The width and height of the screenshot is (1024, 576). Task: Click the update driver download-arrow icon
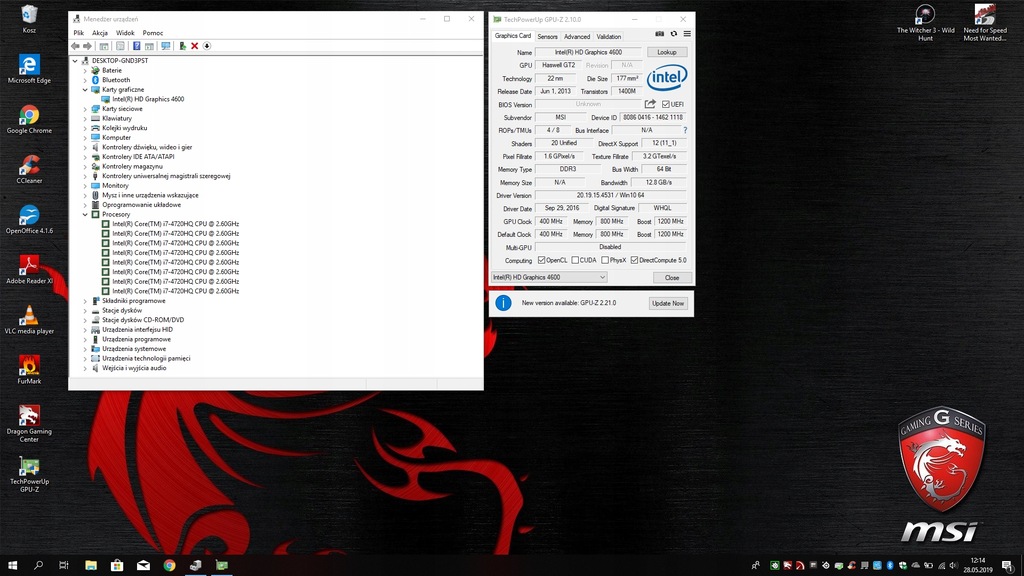pyautogui.click(x=207, y=46)
